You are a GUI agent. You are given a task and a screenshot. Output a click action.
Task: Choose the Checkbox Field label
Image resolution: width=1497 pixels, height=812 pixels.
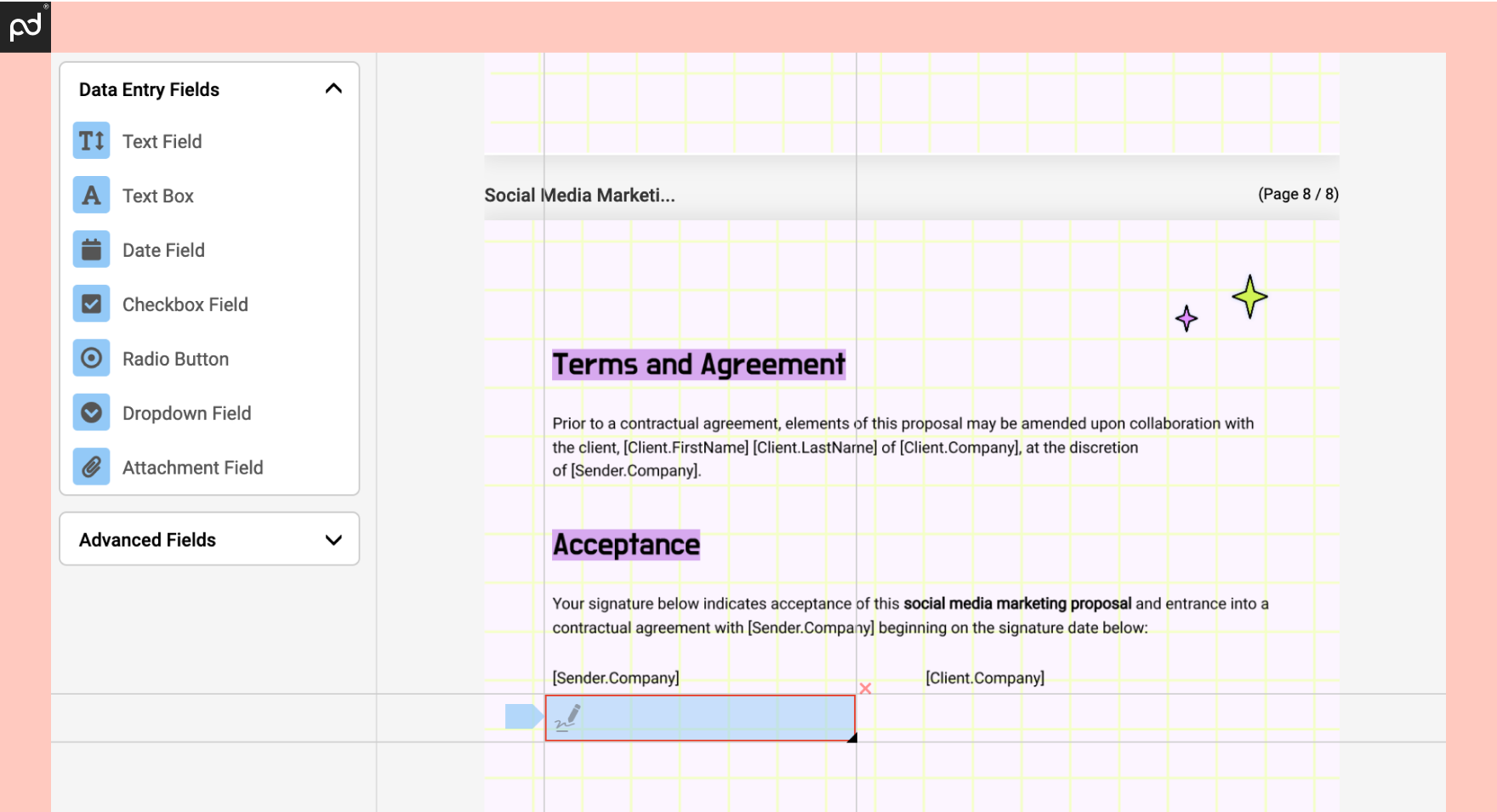(185, 304)
